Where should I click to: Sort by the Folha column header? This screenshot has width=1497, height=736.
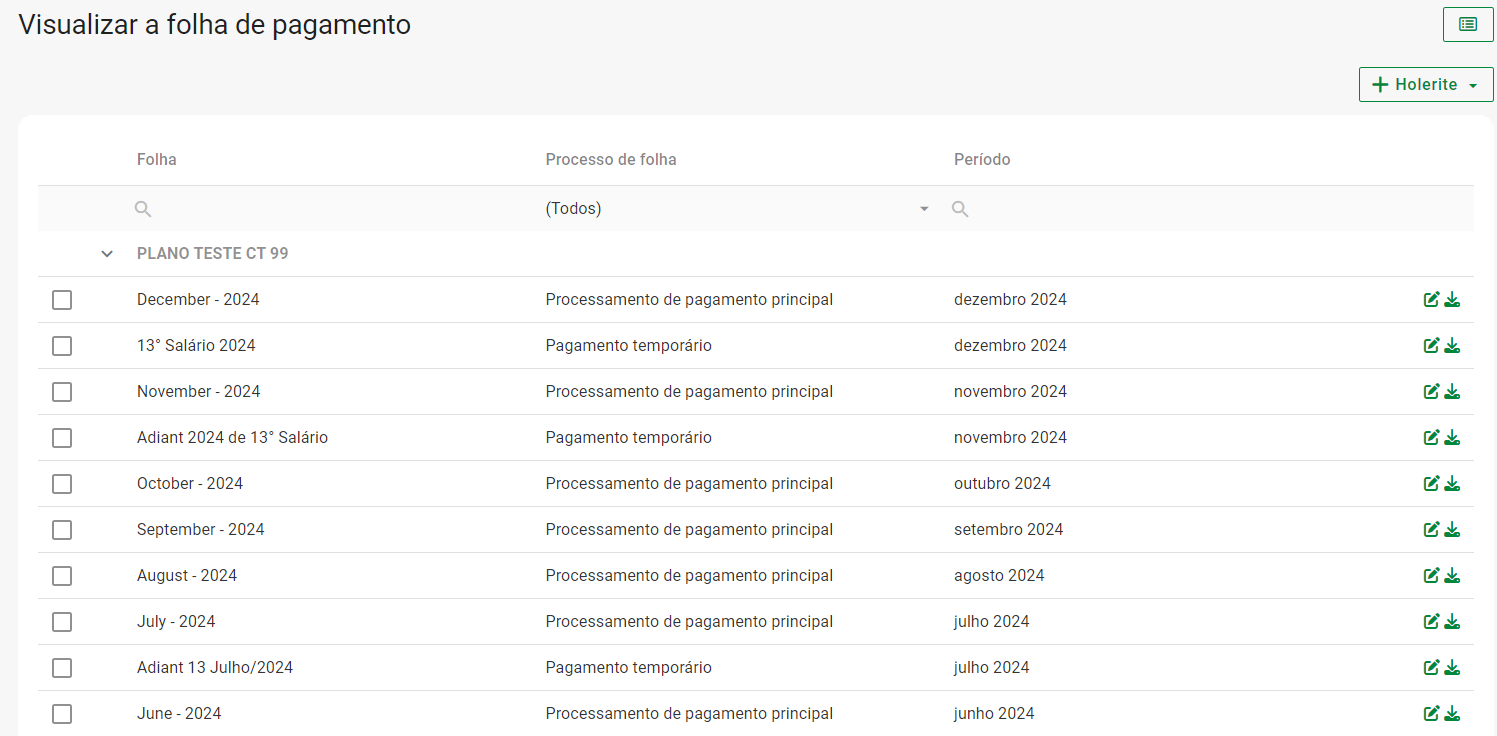[157, 160]
